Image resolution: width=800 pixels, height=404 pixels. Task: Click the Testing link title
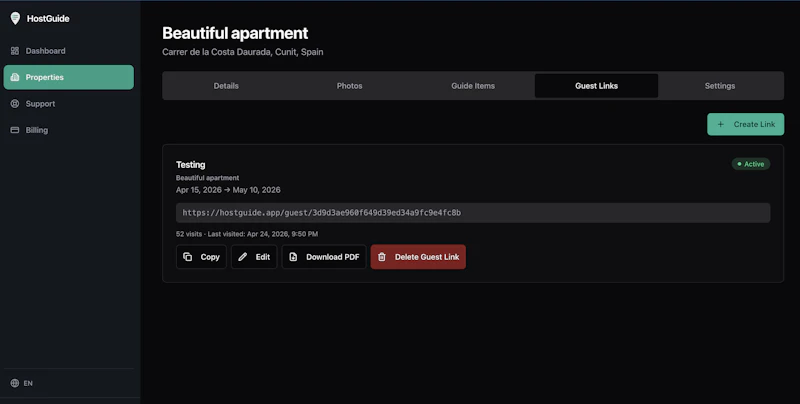[190, 165]
